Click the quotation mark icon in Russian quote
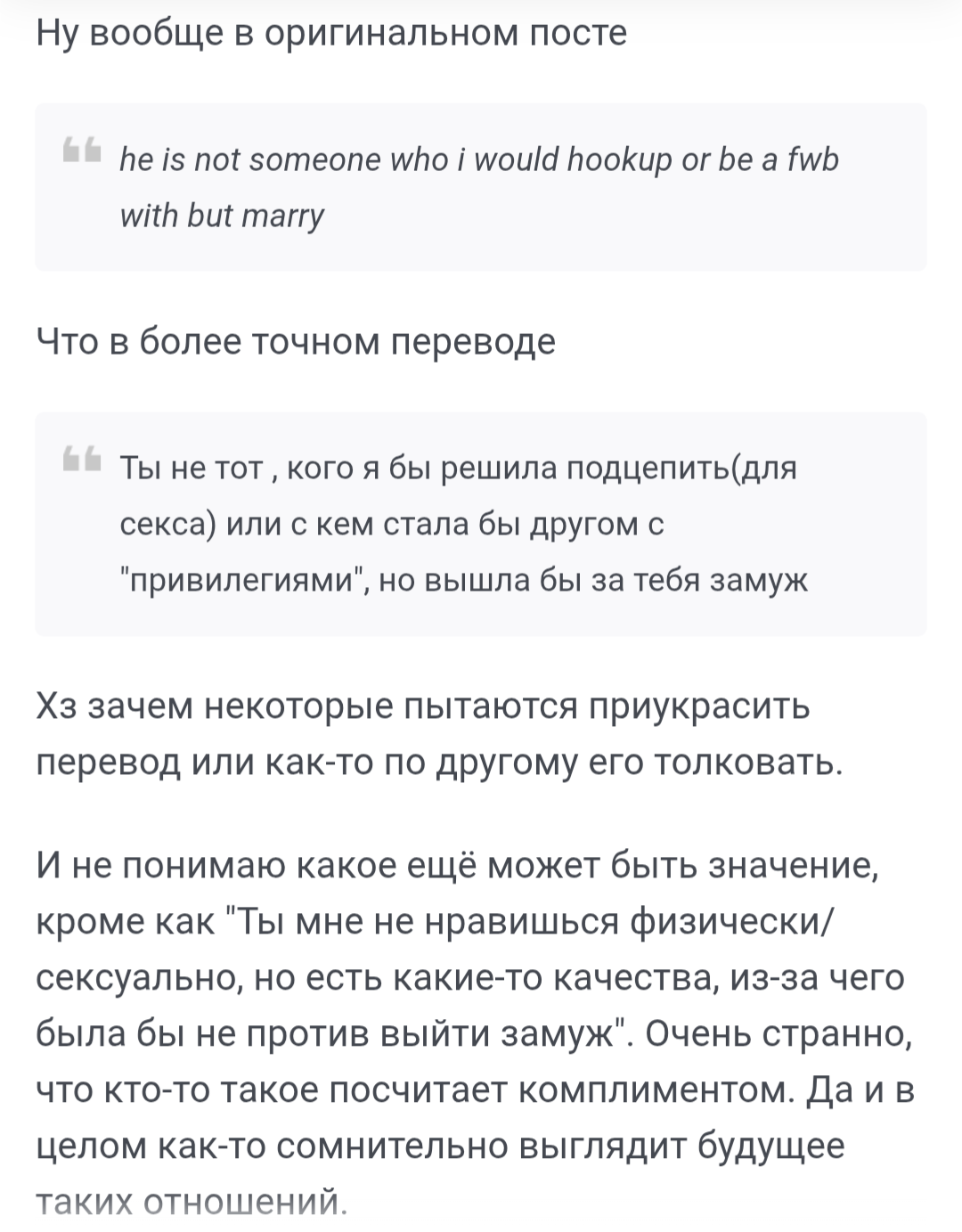The image size is (962, 1232). 81,459
